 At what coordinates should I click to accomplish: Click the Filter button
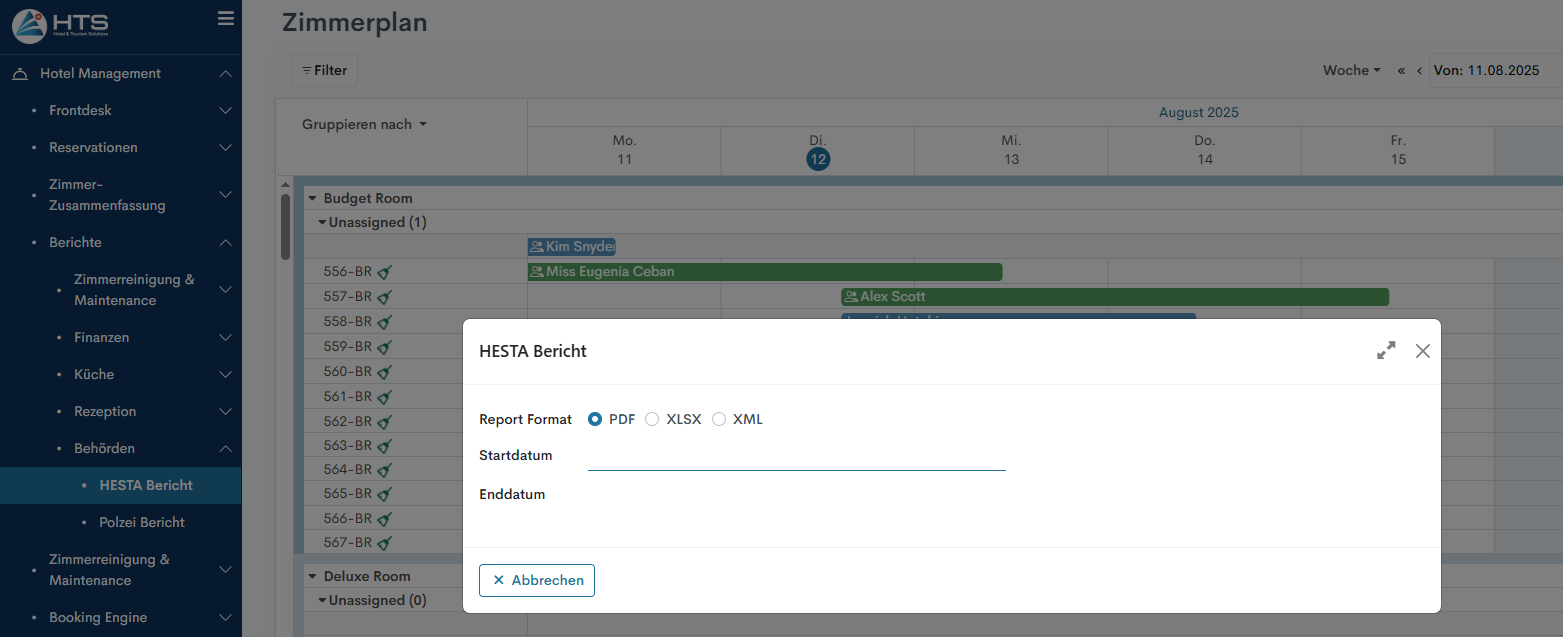324,71
